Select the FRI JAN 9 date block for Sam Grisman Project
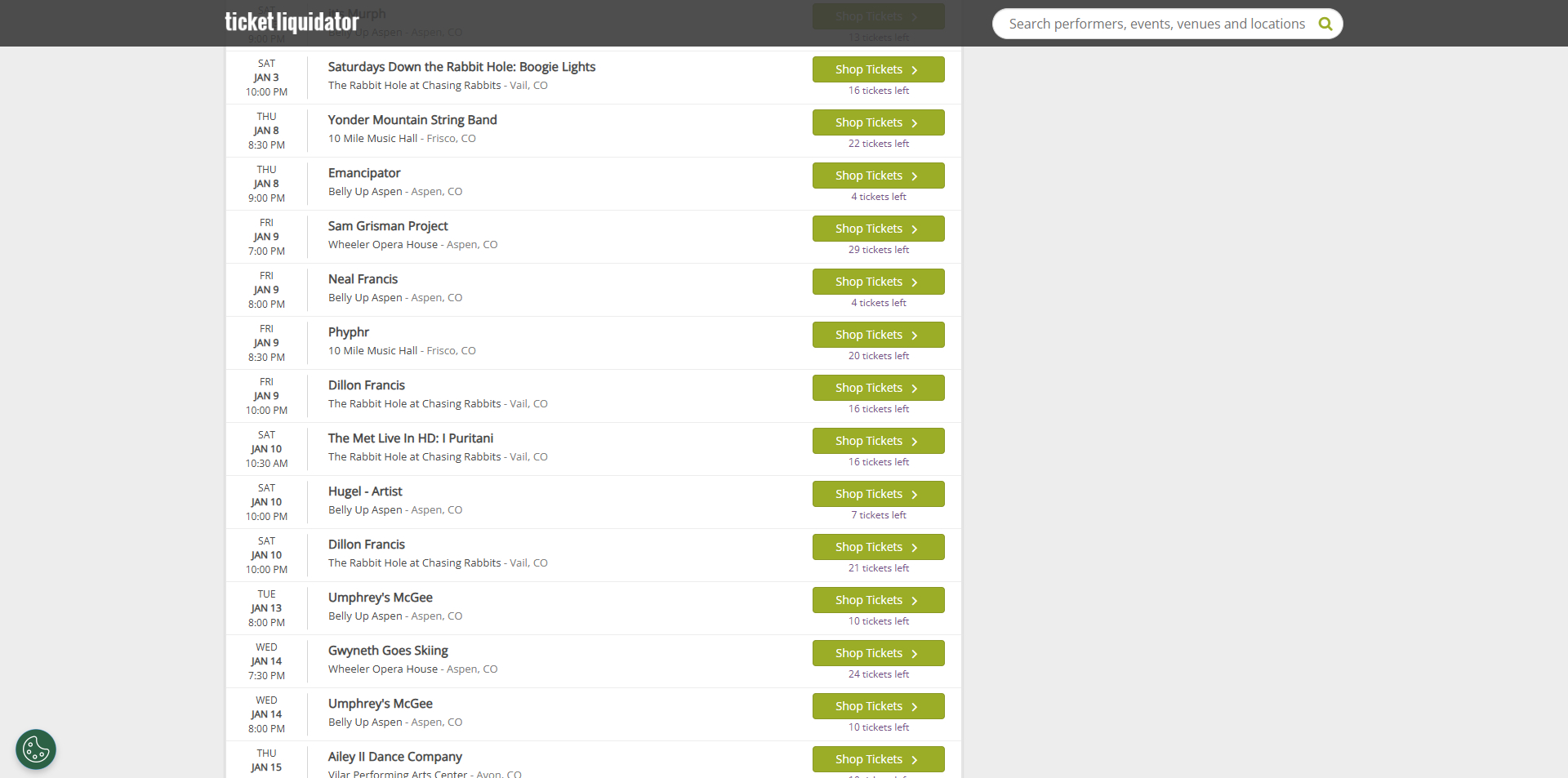1568x778 pixels. click(265, 236)
